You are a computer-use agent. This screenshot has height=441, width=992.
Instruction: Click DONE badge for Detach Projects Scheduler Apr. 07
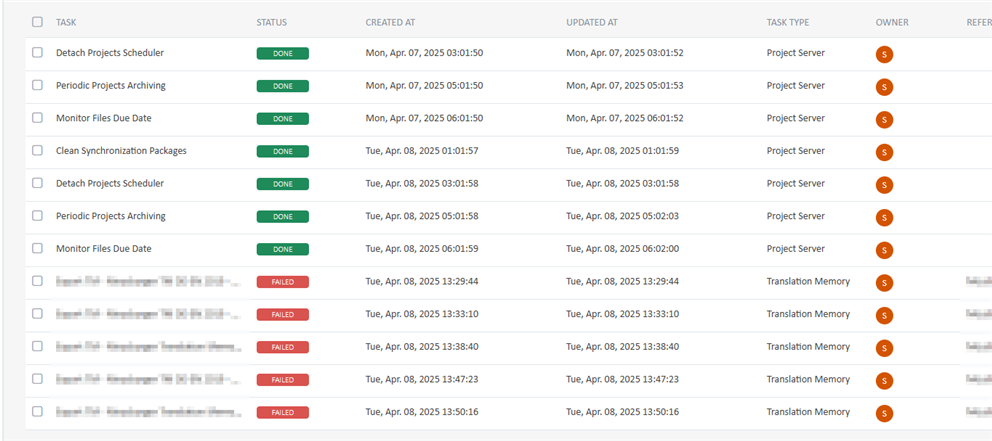[x=283, y=53]
